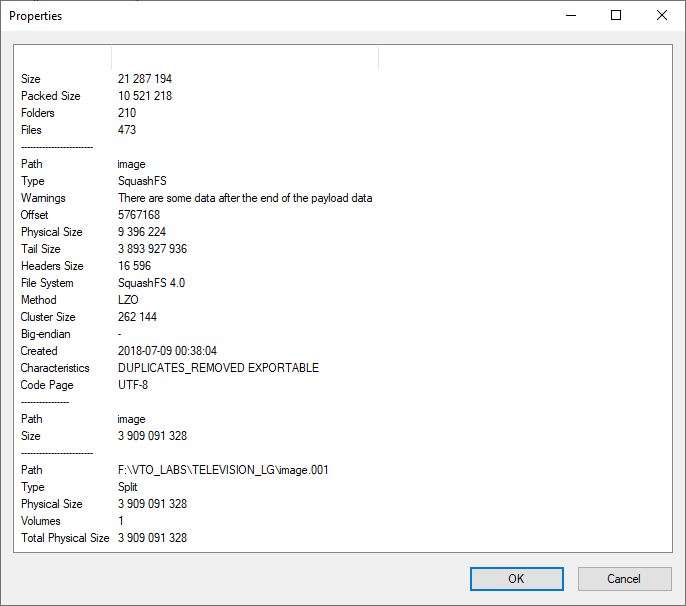Select the Offset value 5767168
686x606 pixels.
click(x=139, y=215)
